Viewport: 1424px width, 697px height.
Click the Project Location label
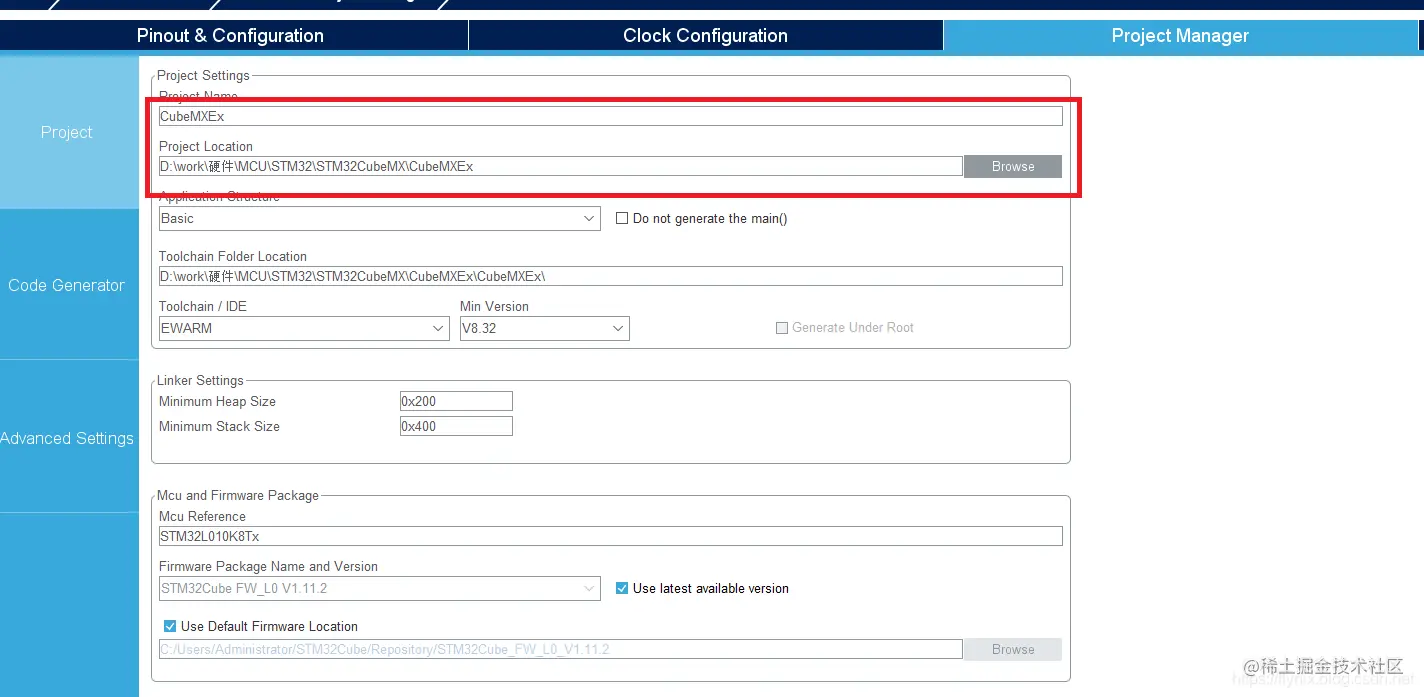pyautogui.click(x=206, y=146)
